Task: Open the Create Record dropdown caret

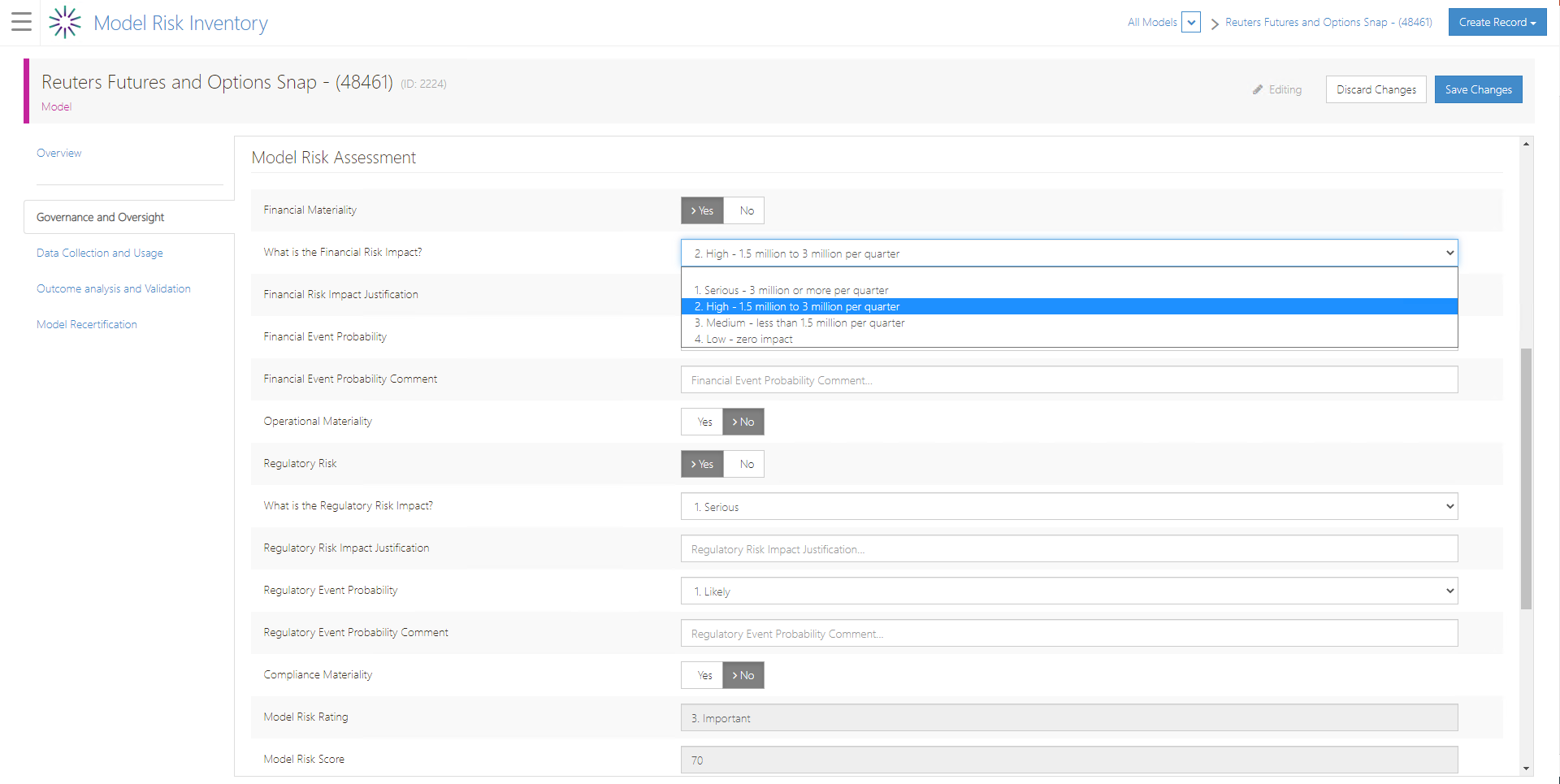Action: (1534, 22)
